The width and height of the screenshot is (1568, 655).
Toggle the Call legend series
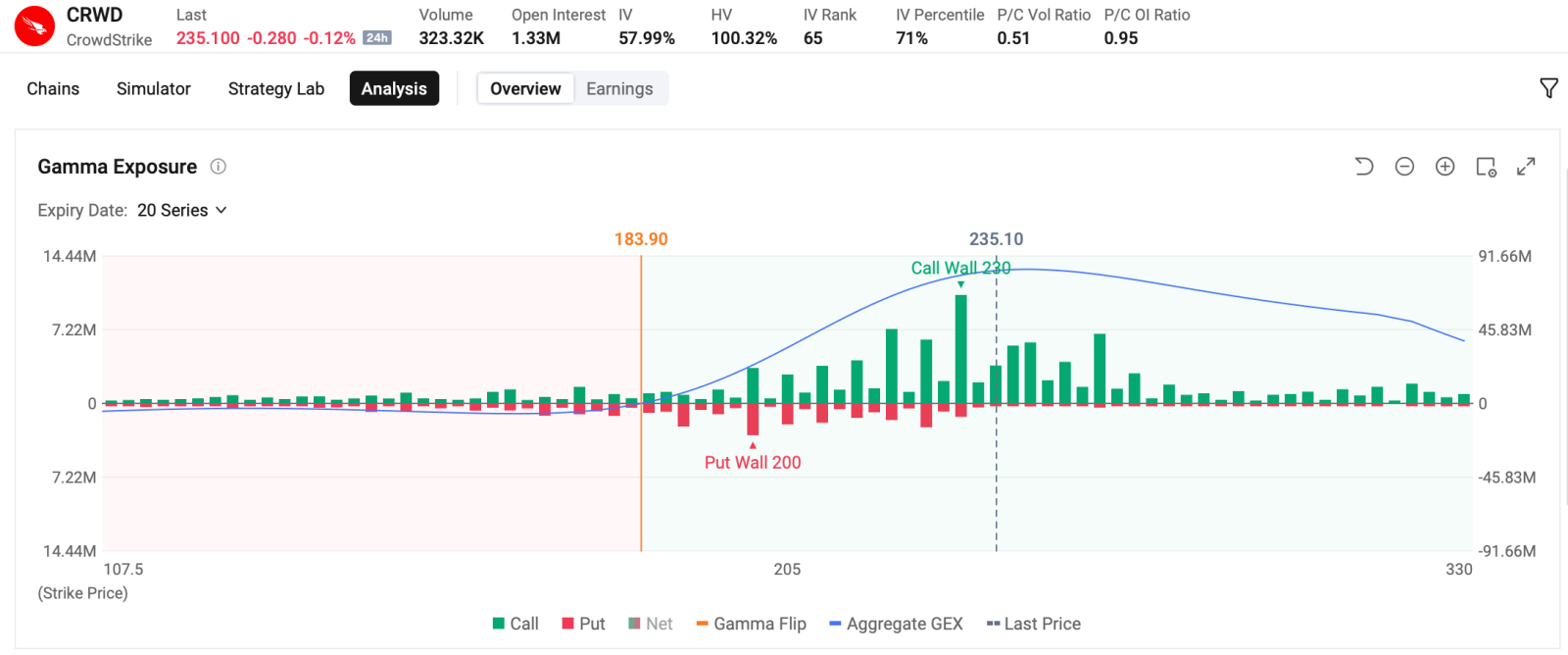coord(515,624)
